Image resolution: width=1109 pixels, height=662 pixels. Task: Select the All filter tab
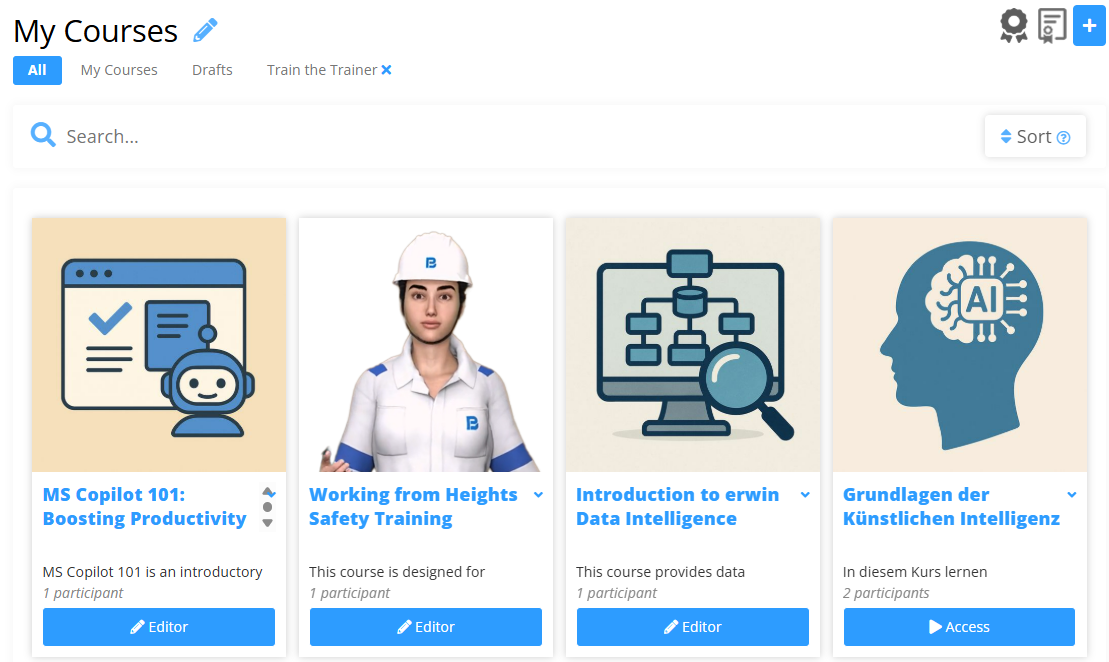(37, 70)
